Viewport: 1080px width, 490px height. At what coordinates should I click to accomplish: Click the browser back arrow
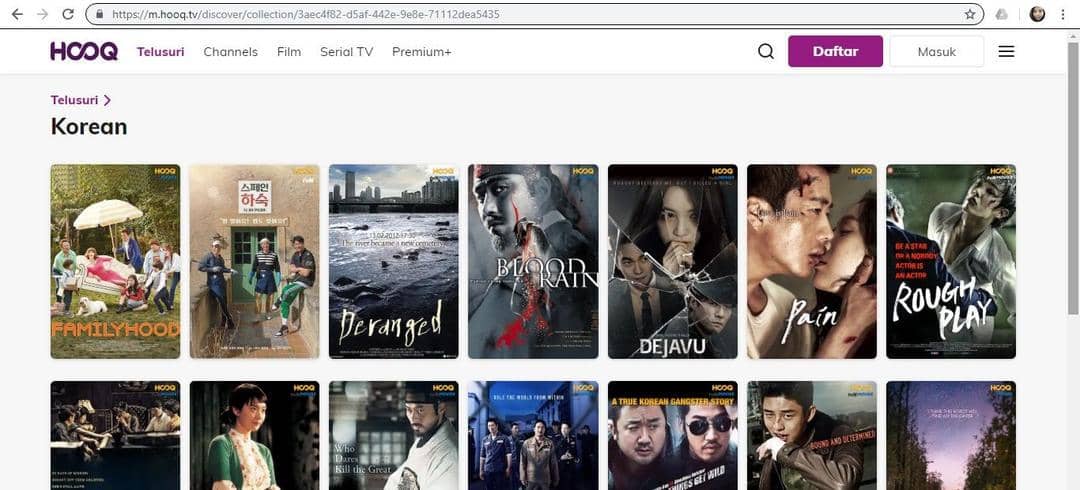(16, 15)
